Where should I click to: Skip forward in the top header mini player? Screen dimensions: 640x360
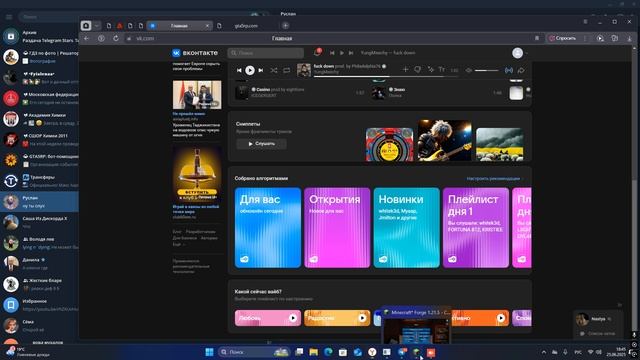click(351, 53)
